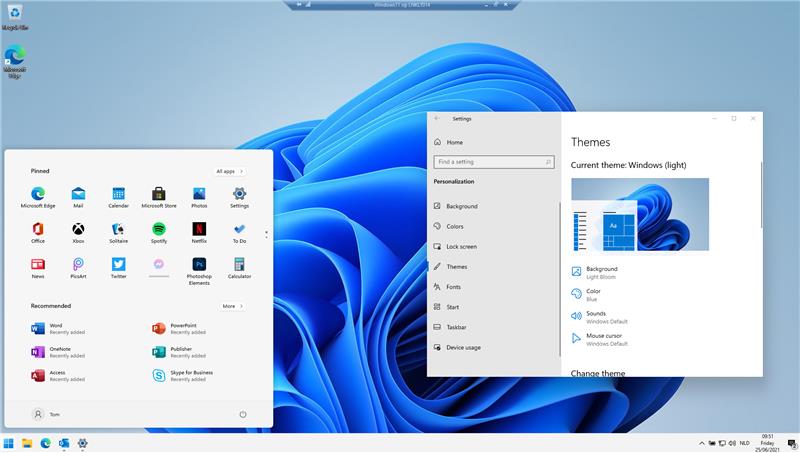Launch the Calendar pinned app
The width and height of the screenshot is (800, 453).
point(118,197)
